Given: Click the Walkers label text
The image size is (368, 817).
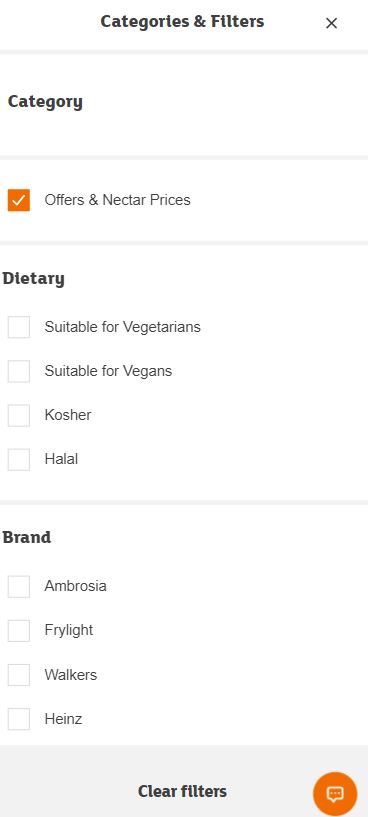Looking at the screenshot, I should [x=71, y=675].
